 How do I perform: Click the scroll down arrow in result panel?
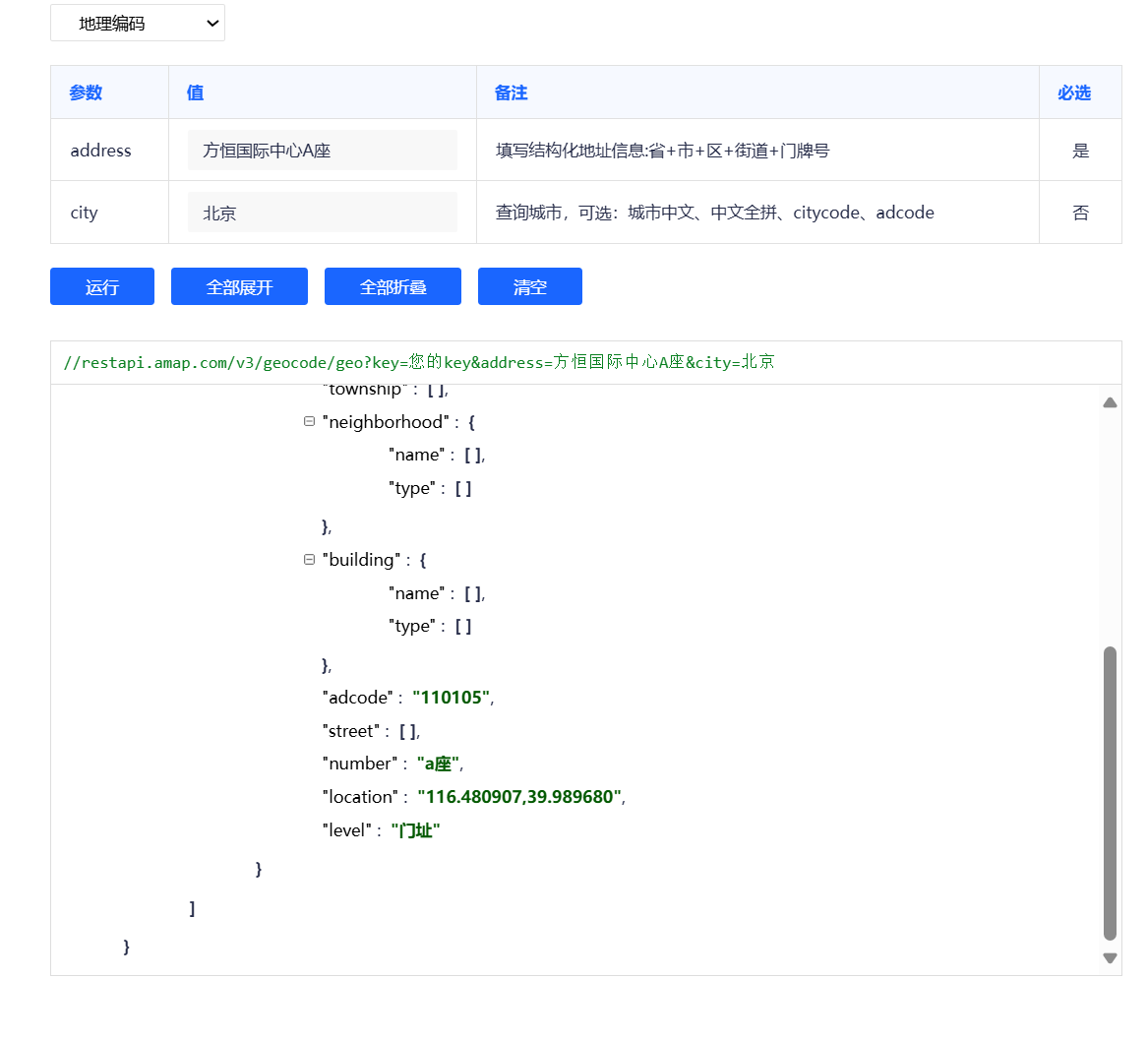(x=1110, y=958)
